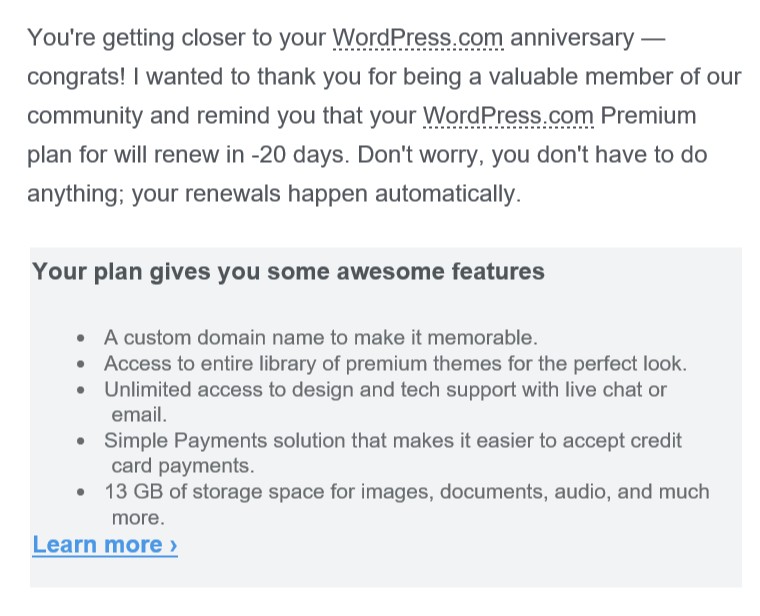This screenshot has height=616, width=760.
Task: Click the word "email." under the support item
Action: [139, 415]
